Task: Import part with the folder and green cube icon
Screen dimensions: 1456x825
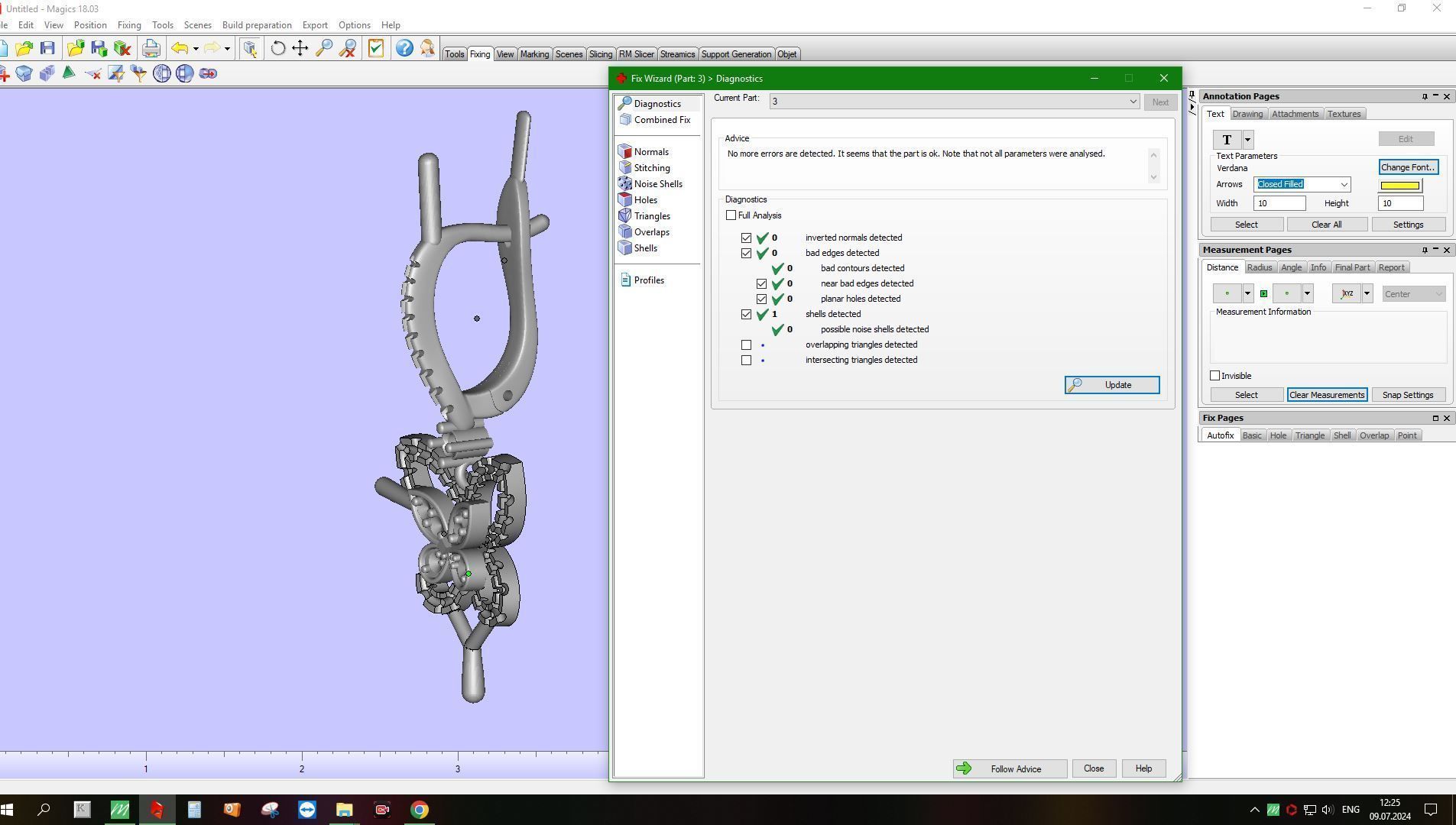Action: [75, 49]
